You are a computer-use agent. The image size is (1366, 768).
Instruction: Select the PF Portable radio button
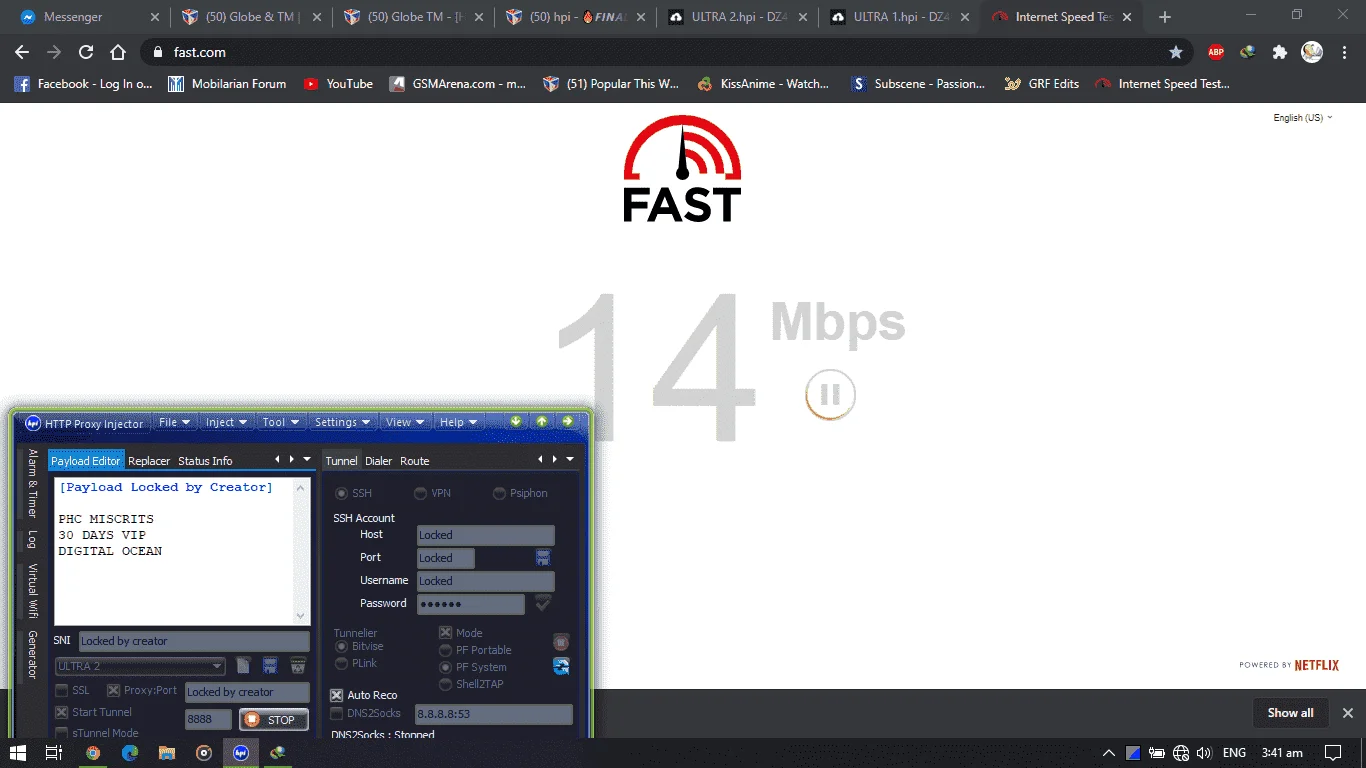coord(446,650)
